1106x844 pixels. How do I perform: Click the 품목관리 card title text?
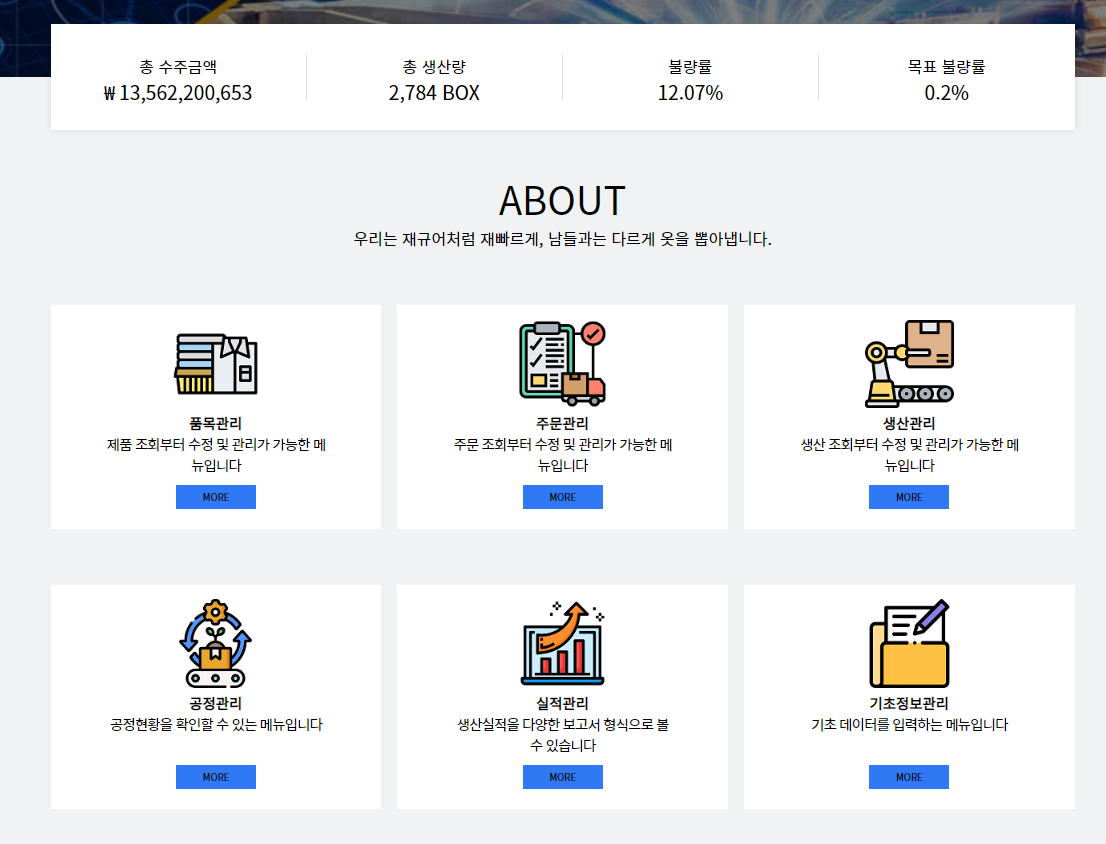coord(215,423)
